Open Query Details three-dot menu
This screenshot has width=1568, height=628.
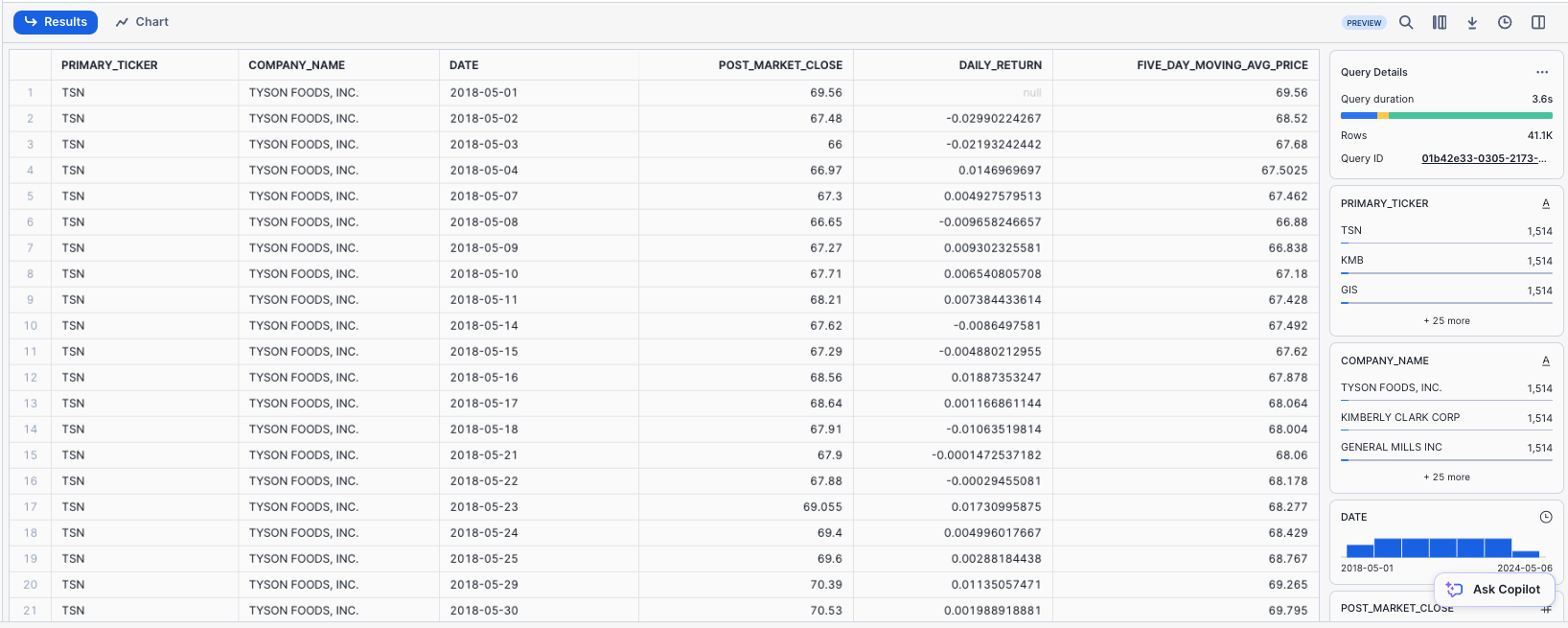click(1542, 72)
